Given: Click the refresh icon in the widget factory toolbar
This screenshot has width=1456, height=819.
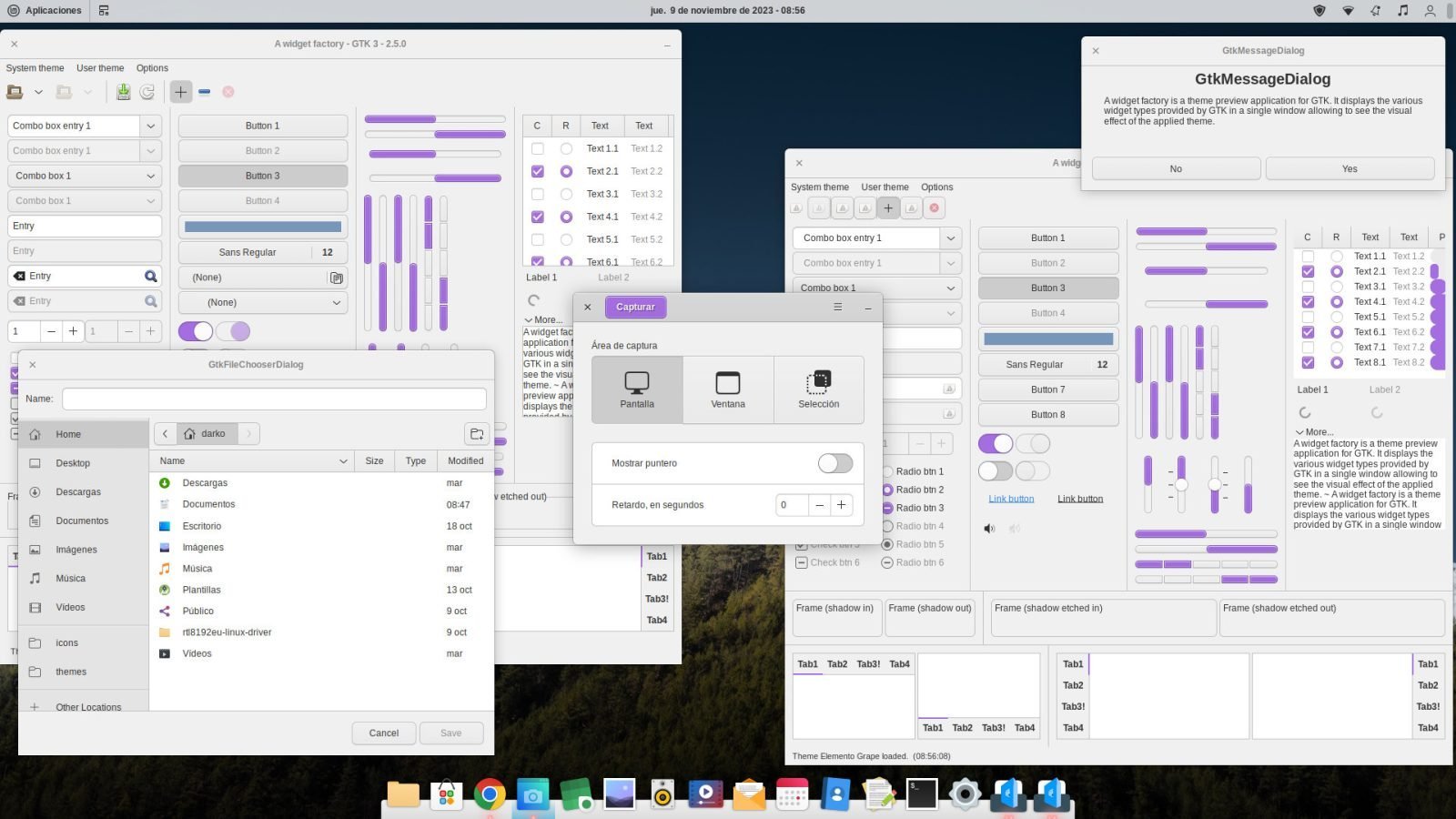Looking at the screenshot, I should (147, 92).
